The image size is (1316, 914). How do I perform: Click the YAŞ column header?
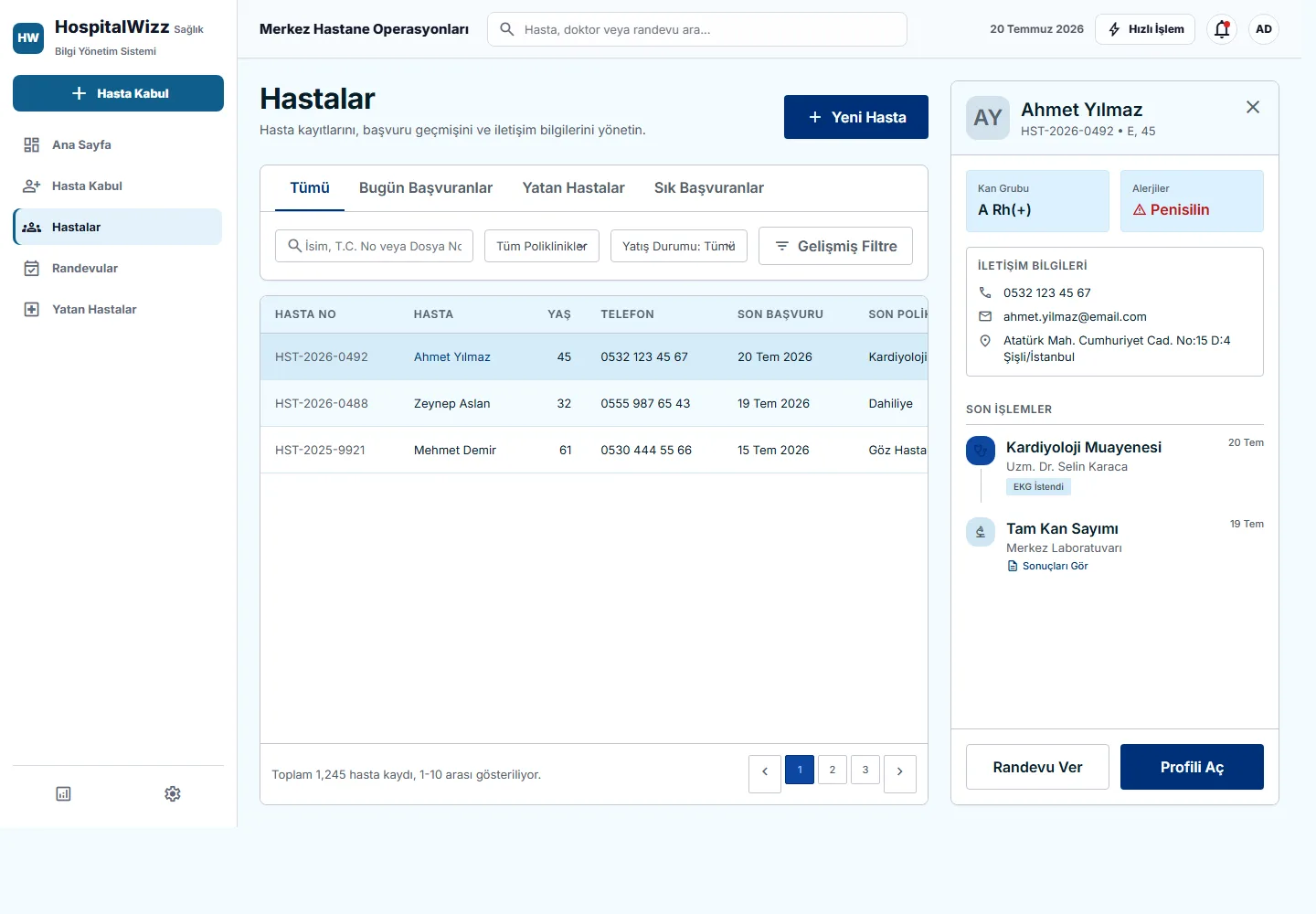point(559,314)
